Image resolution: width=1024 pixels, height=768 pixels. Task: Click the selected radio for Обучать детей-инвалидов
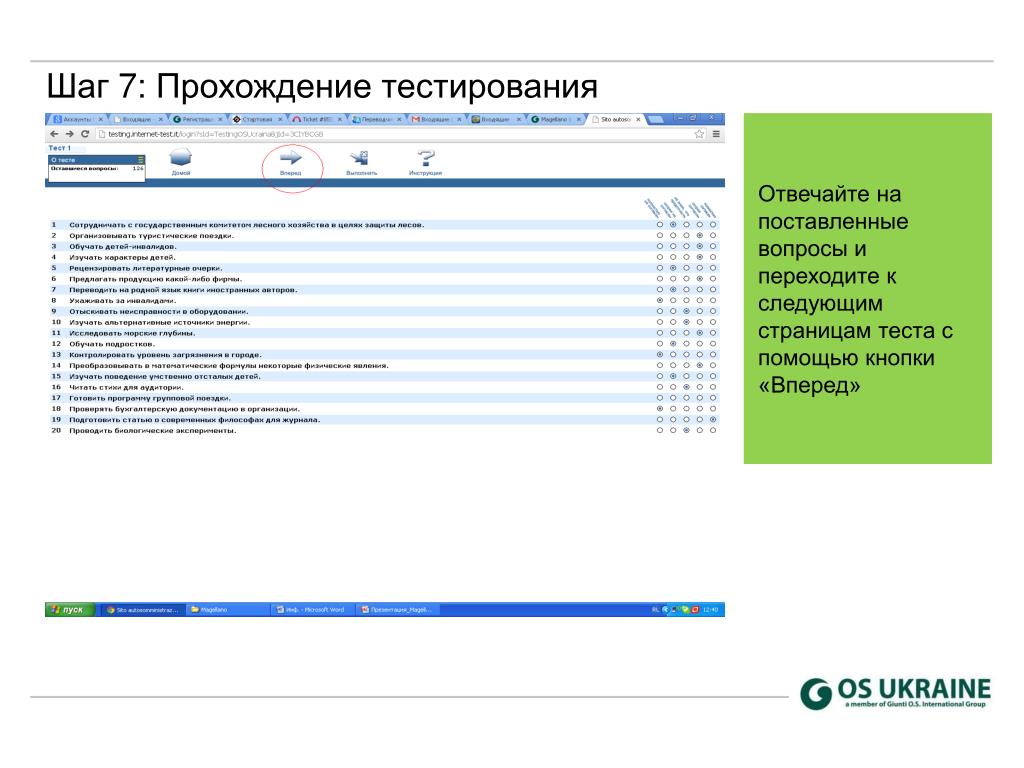(x=699, y=246)
